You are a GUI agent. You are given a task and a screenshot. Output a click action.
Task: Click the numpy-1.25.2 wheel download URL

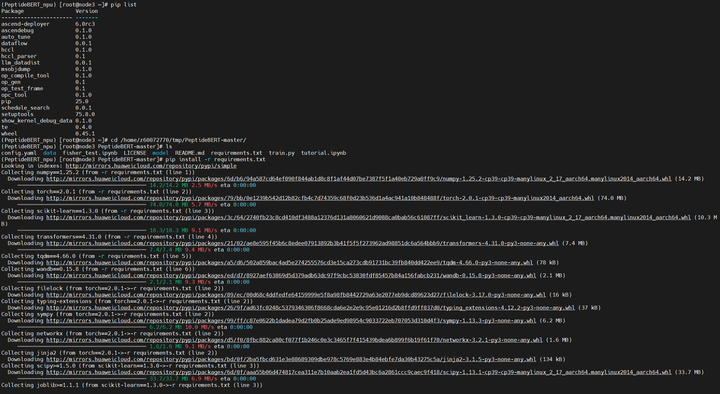(359, 179)
